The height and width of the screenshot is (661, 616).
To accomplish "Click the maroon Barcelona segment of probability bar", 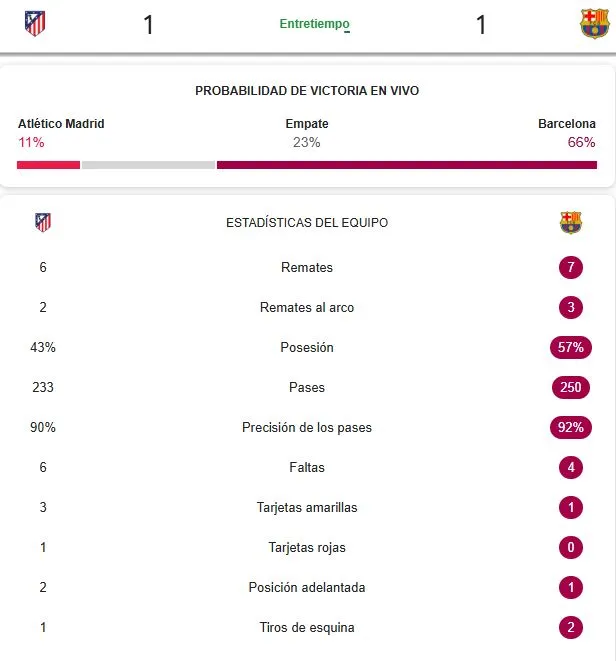I will click(406, 165).
